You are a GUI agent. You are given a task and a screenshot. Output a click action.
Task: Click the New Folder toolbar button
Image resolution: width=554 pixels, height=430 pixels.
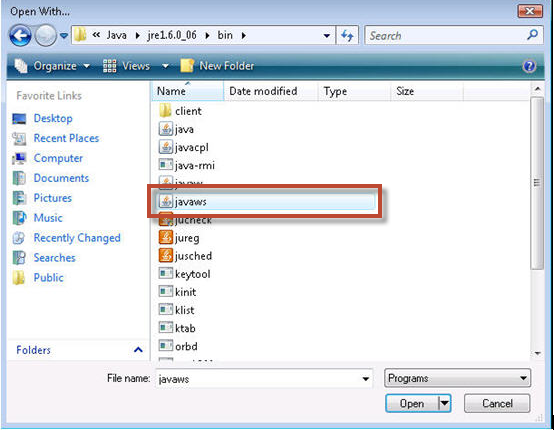217,66
